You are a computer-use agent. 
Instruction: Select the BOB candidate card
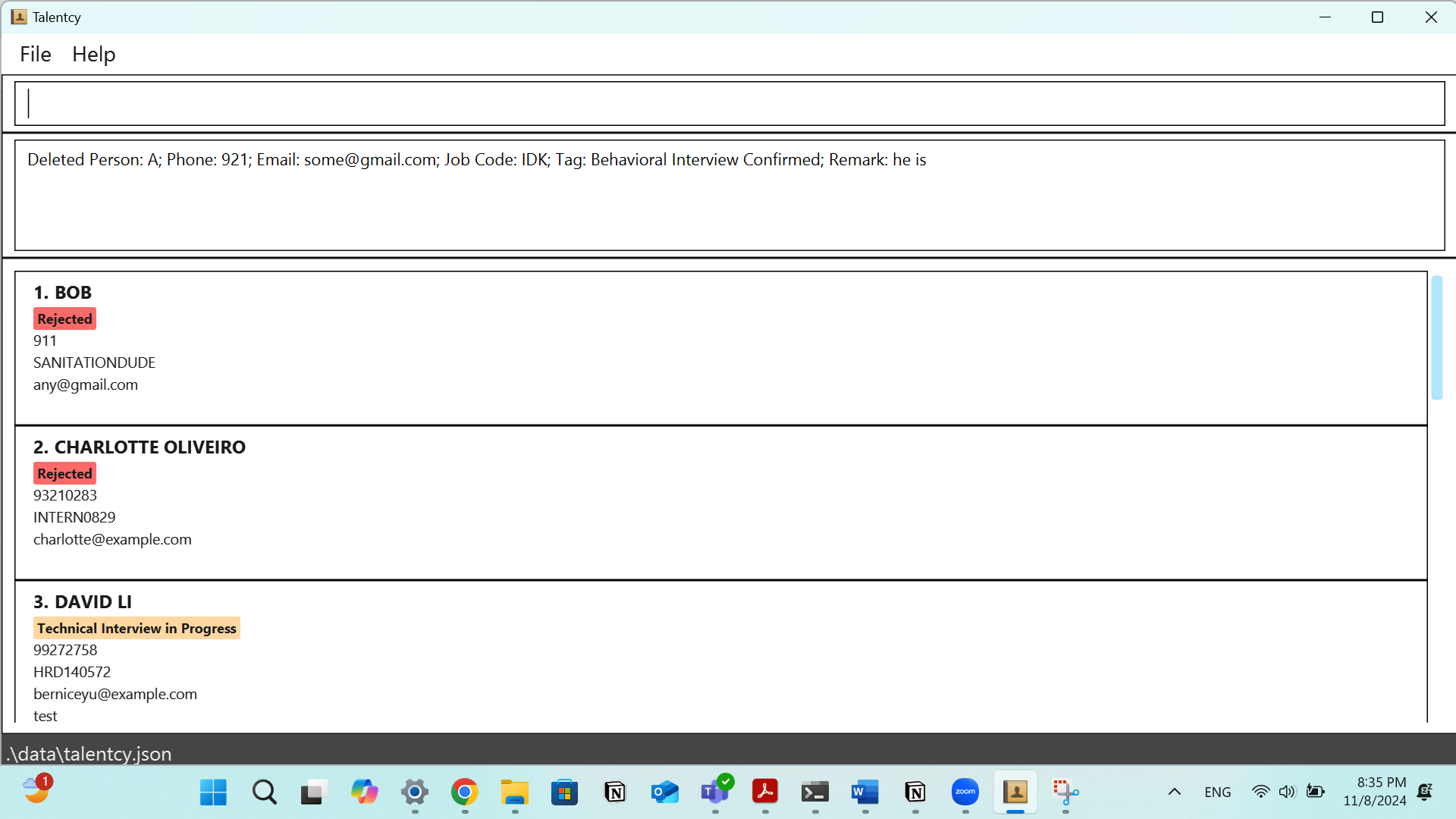[720, 348]
